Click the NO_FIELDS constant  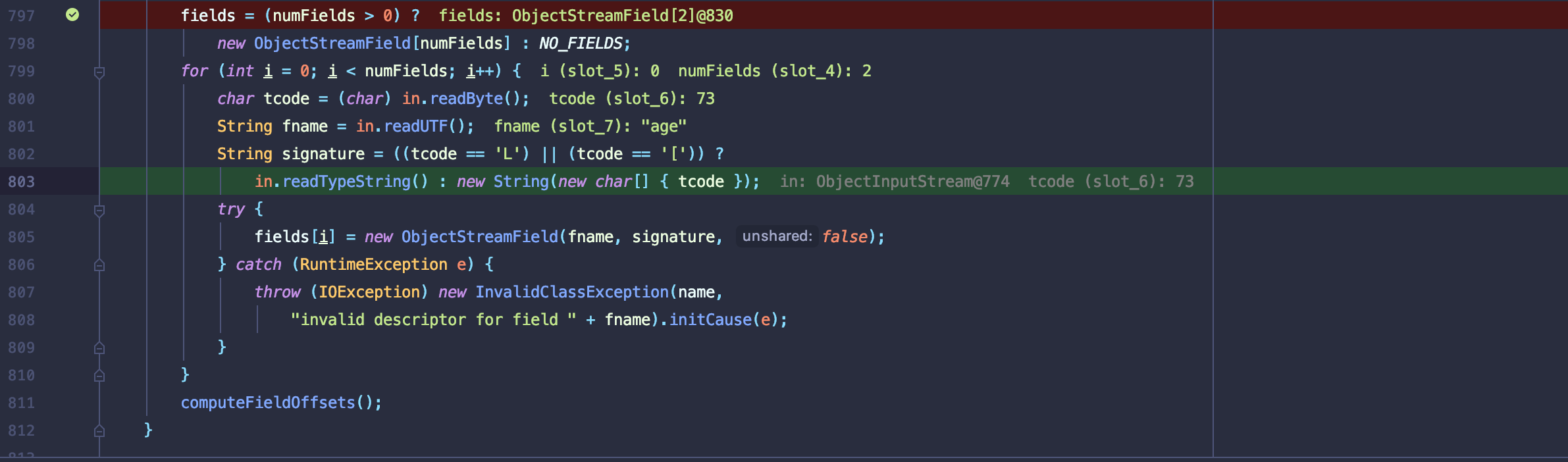pos(580,43)
